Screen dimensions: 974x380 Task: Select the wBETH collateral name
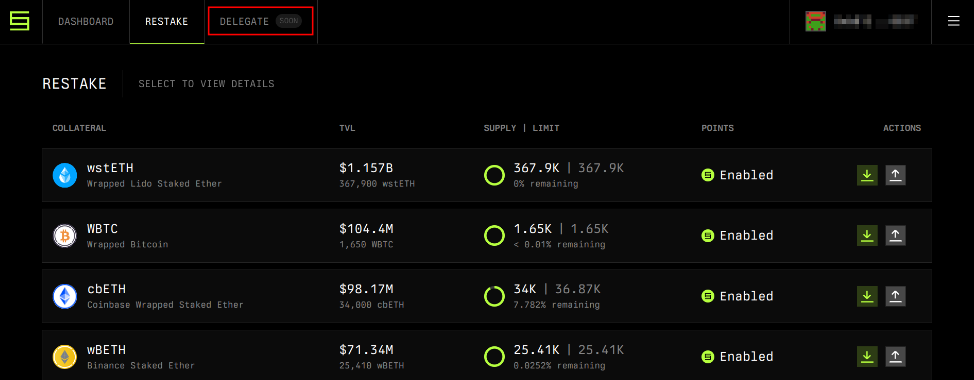click(106, 350)
